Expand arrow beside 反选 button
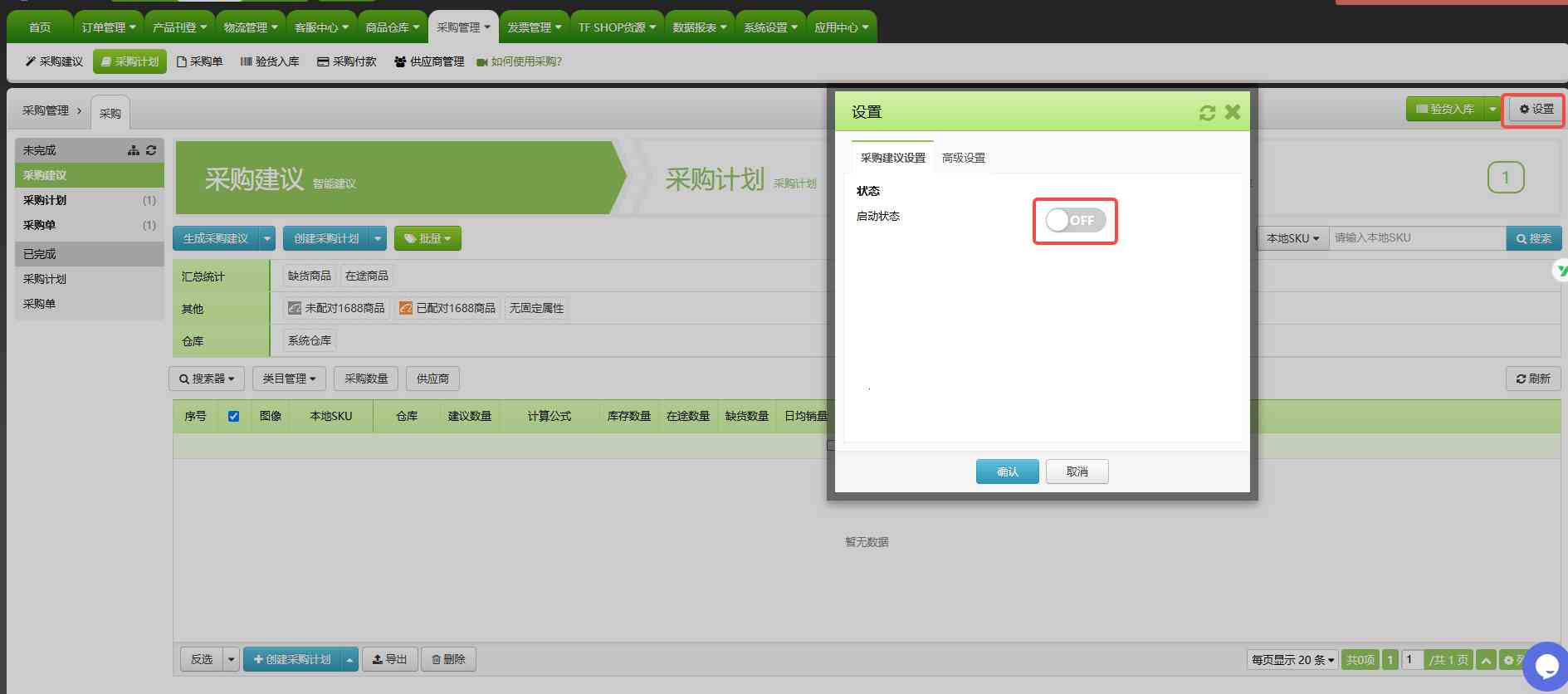Image resolution: width=1568 pixels, height=694 pixels. coord(232,659)
